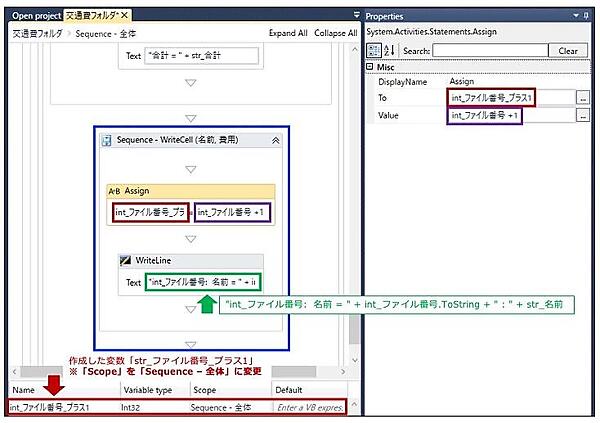
Task: Open the designer tab list dropdown arrow
Action: [356, 15]
